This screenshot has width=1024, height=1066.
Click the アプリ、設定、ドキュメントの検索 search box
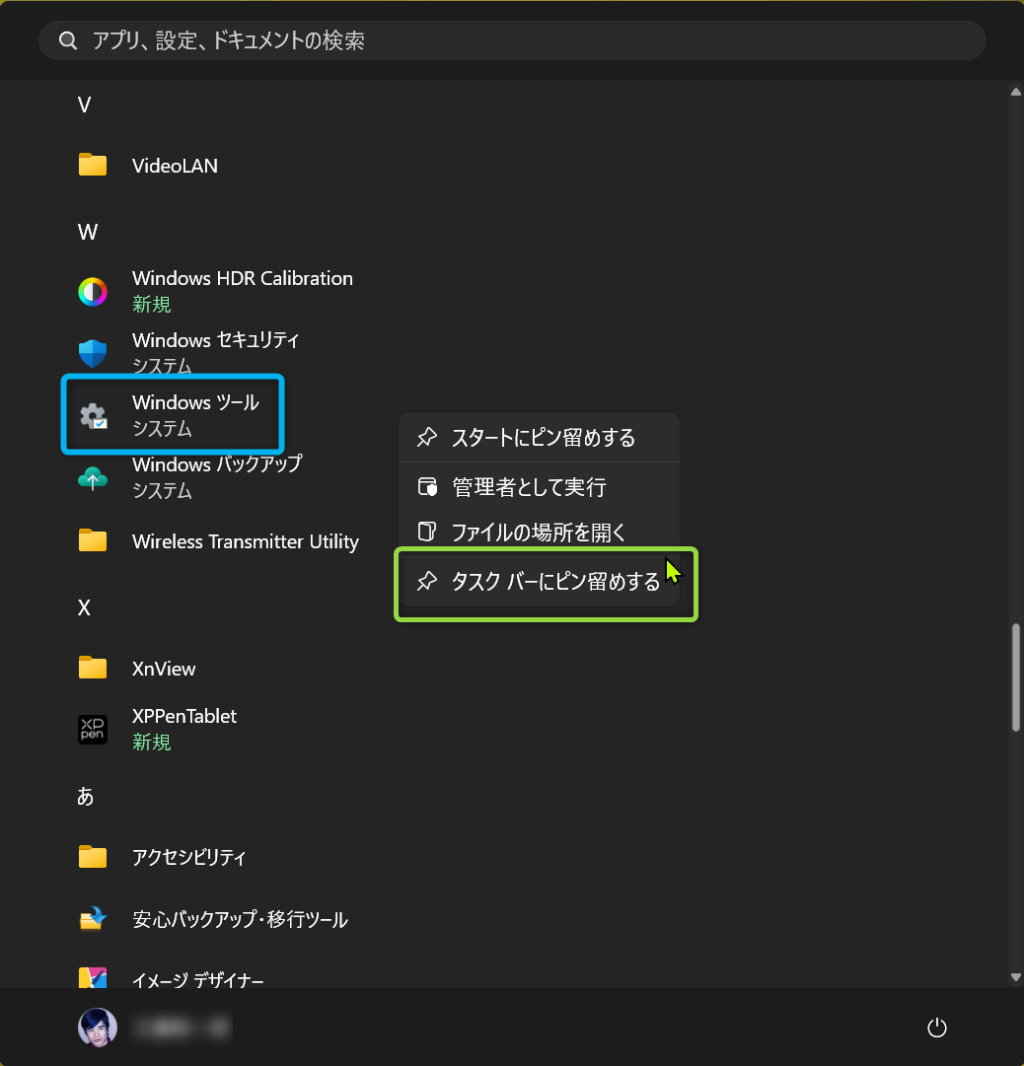pos(512,41)
